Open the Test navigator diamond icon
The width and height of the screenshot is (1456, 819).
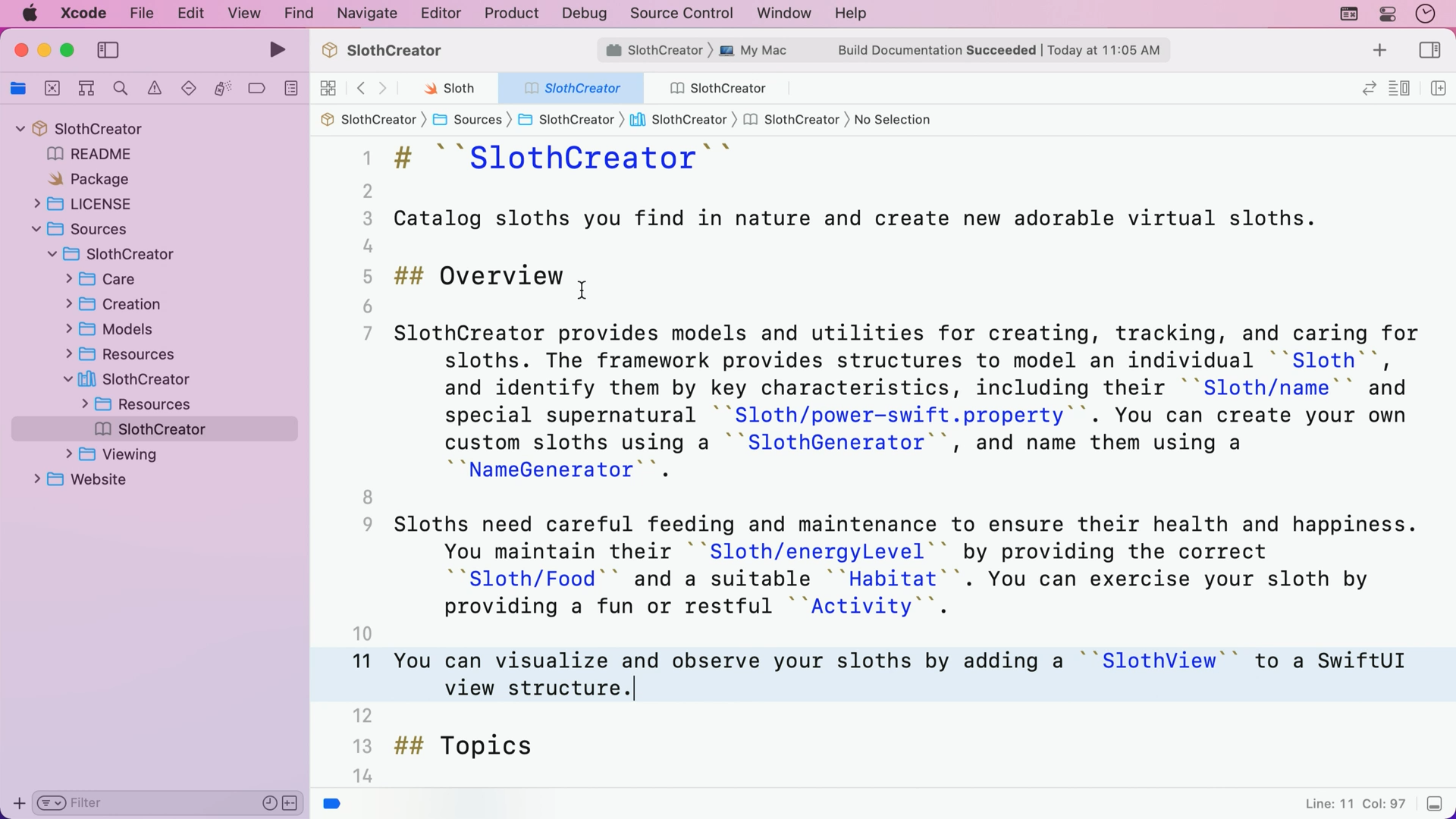click(x=189, y=89)
